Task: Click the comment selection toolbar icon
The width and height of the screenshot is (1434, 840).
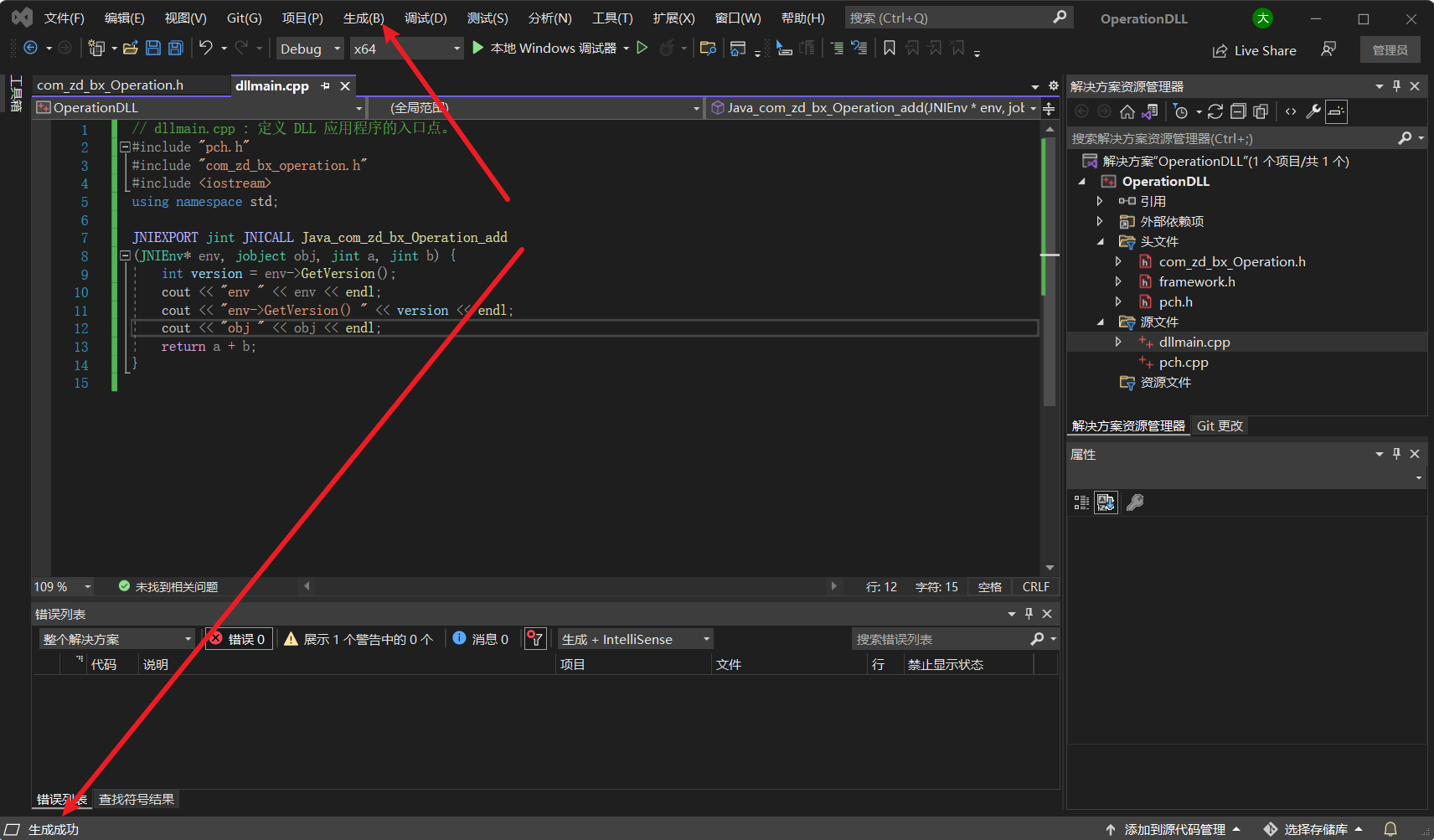Action: tap(837, 49)
